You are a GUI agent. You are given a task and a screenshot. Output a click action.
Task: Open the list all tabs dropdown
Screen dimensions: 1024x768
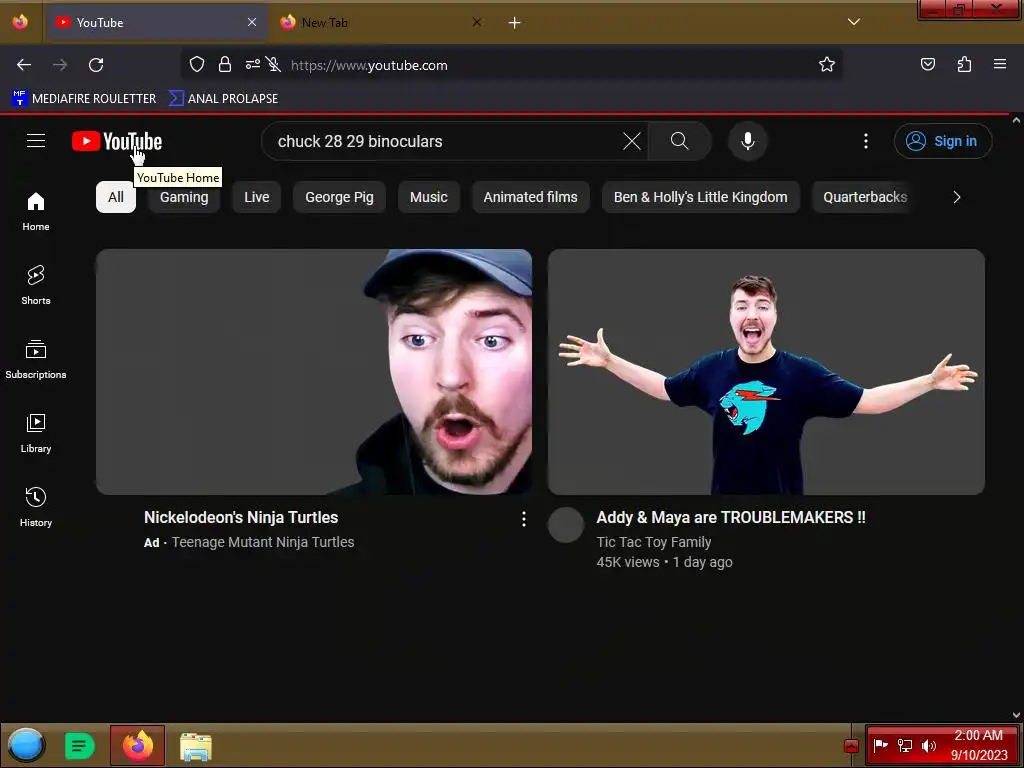(854, 22)
